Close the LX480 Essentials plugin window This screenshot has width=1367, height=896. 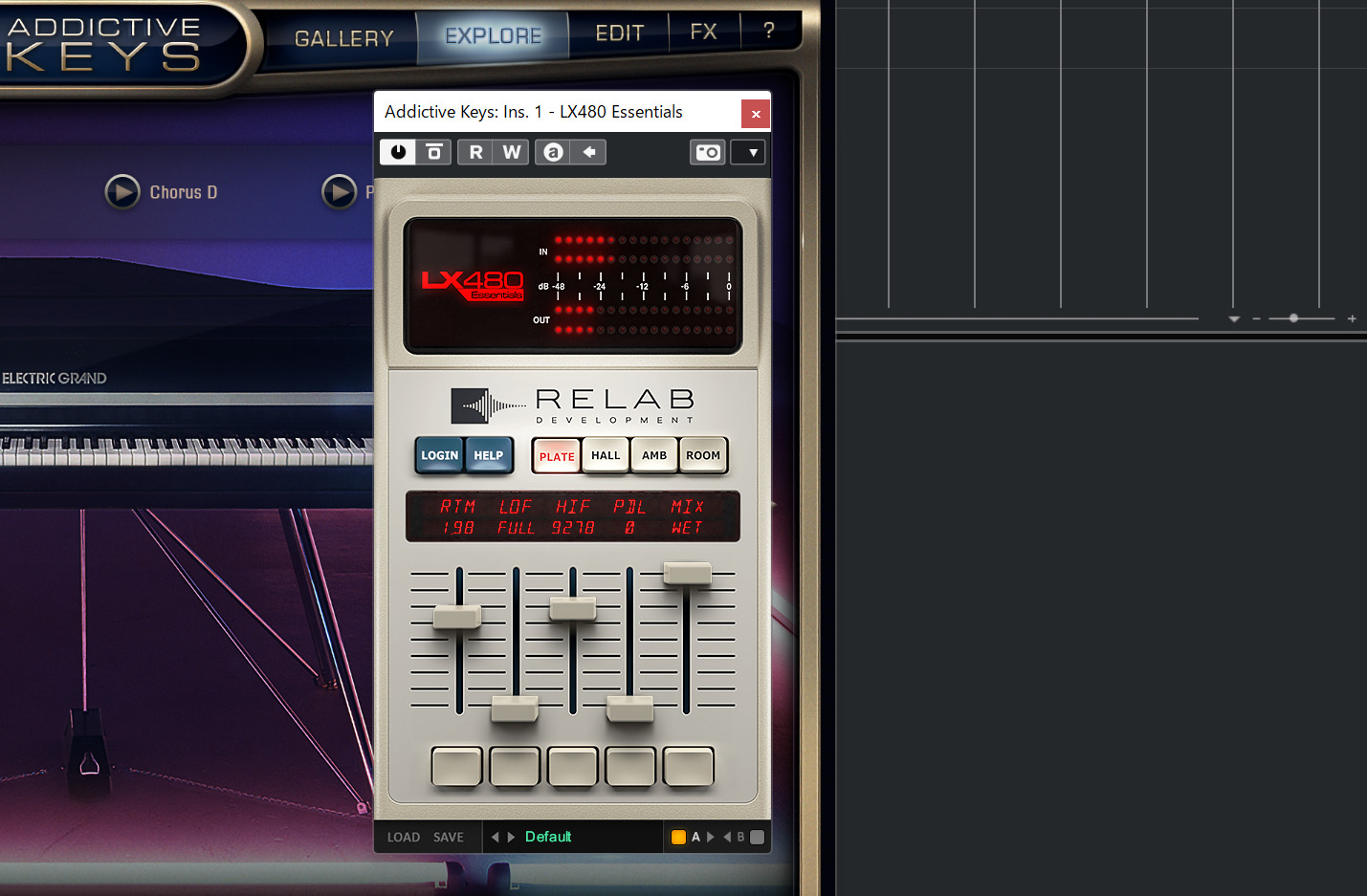coord(756,114)
